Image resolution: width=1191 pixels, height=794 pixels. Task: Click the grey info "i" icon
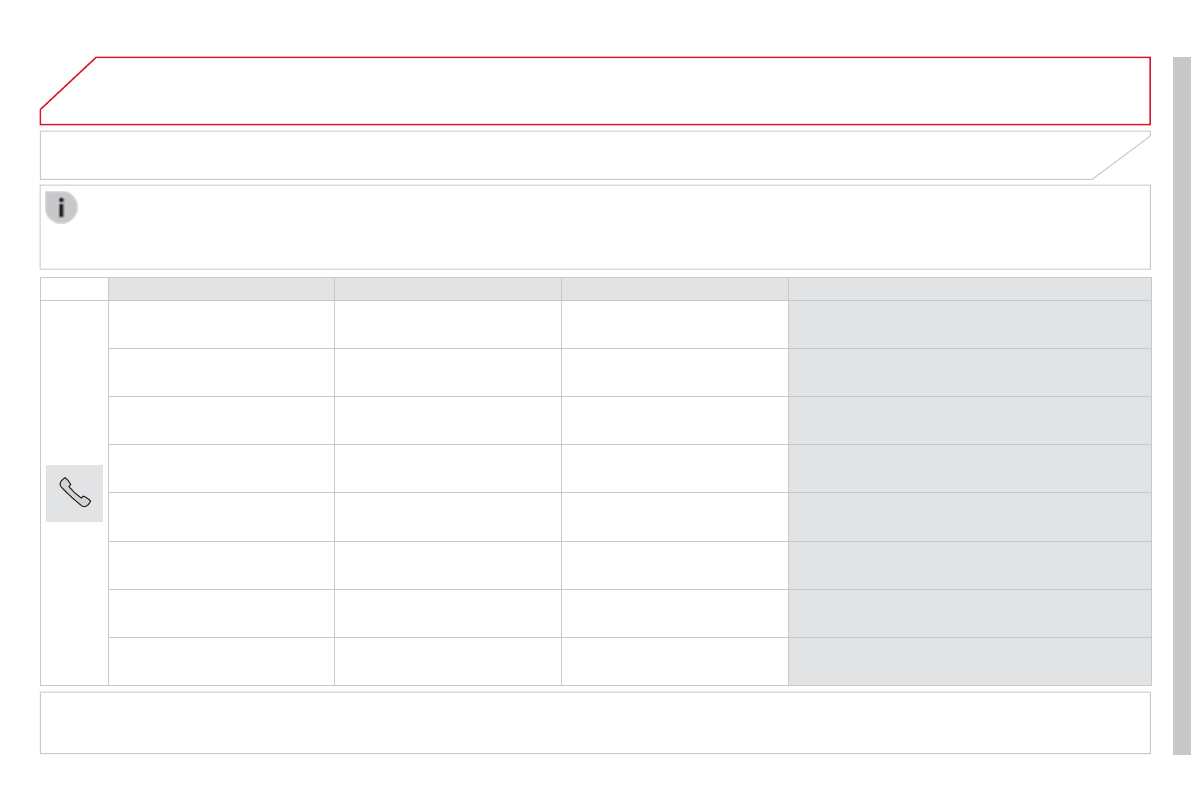click(61, 208)
